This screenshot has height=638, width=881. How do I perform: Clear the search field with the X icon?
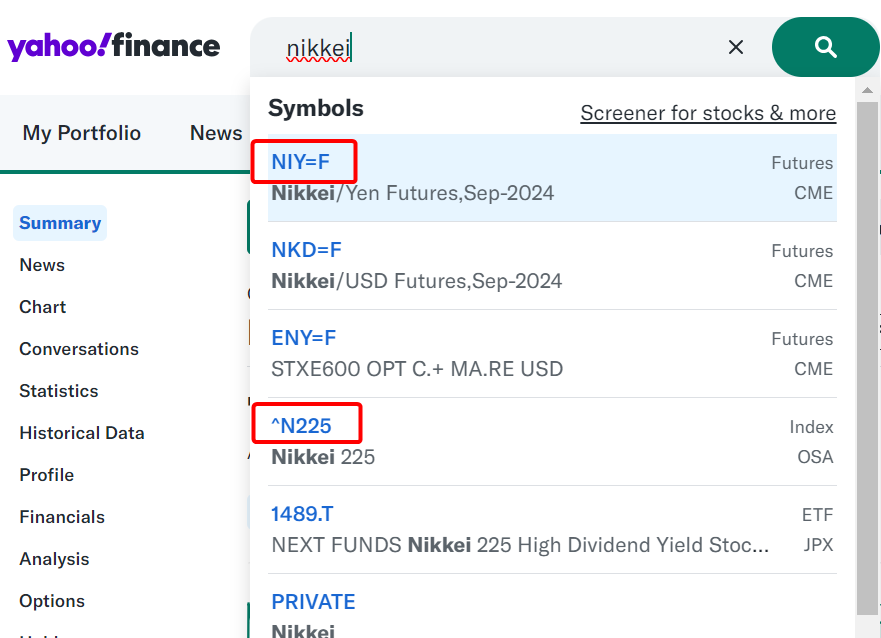pyautogui.click(x=736, y=47)
